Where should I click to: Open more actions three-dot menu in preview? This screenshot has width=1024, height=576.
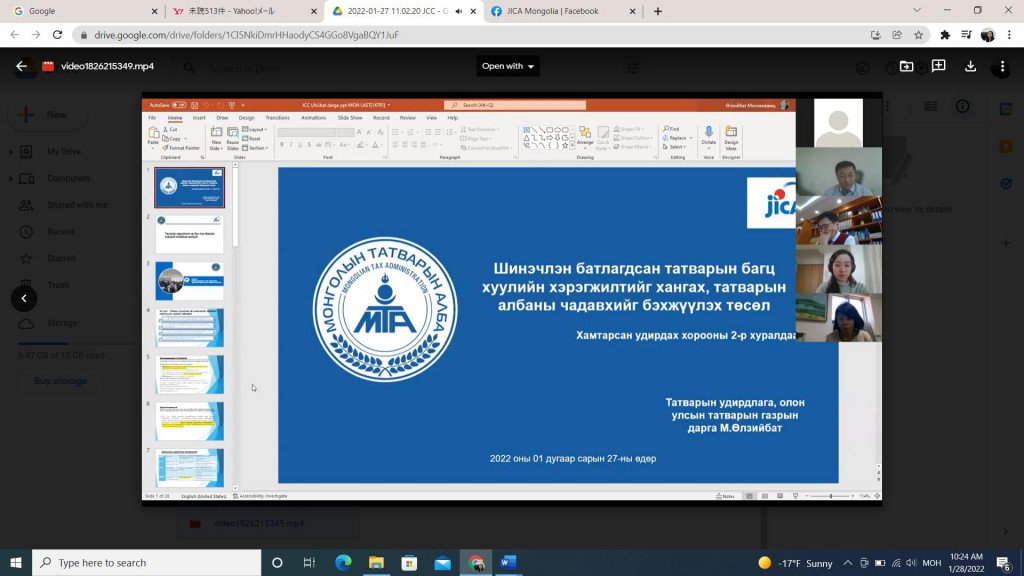click(x=1002, y=67)
